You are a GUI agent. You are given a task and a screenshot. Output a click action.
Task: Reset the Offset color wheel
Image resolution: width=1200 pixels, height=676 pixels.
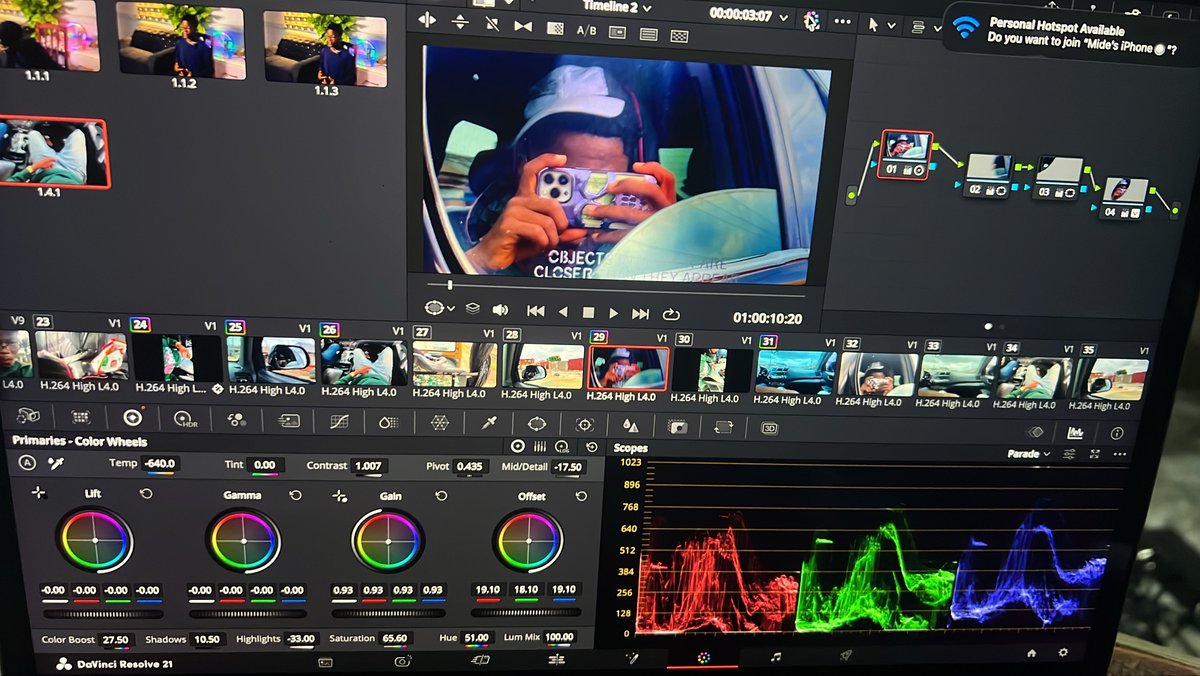pos(581,496)
